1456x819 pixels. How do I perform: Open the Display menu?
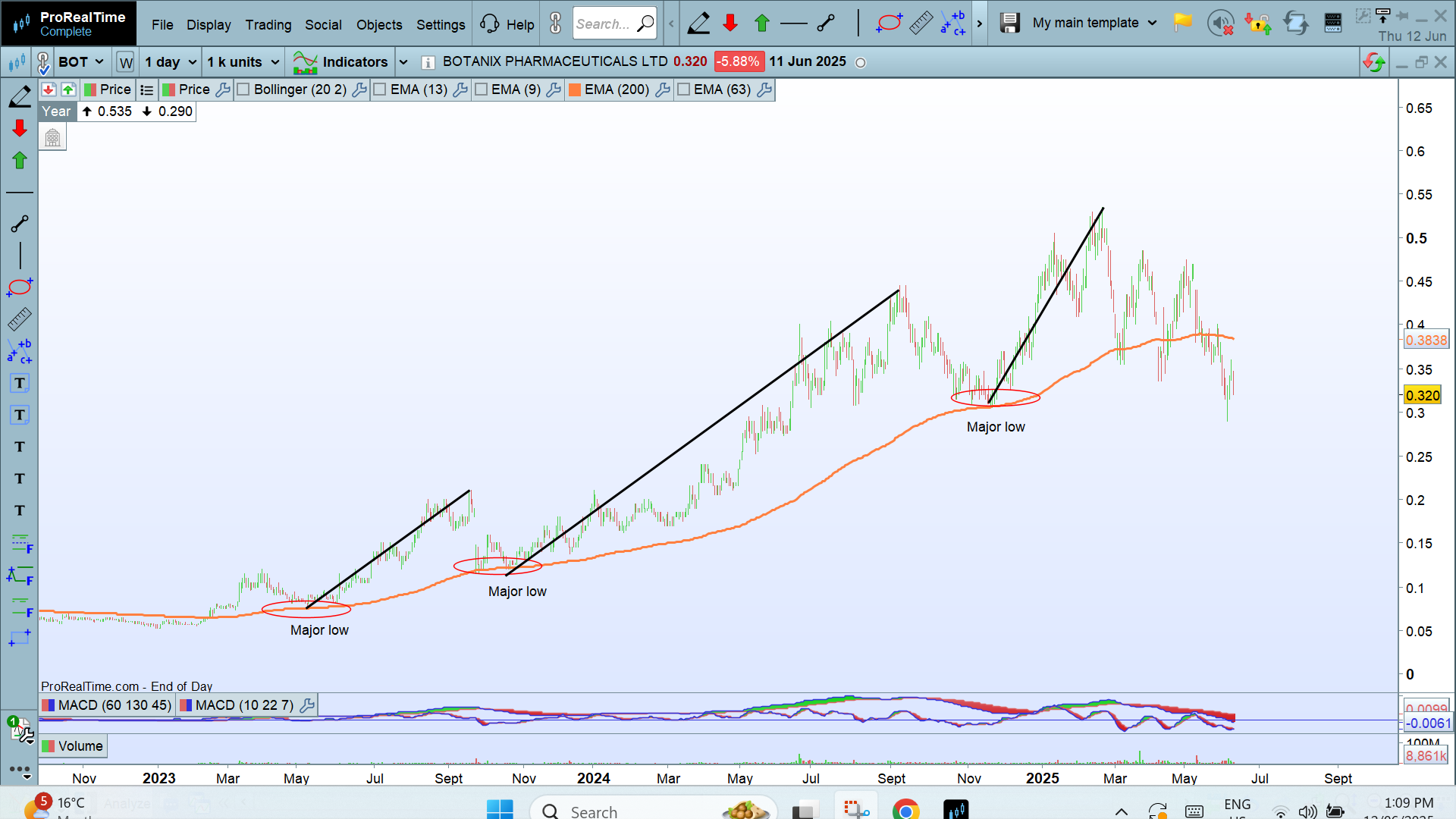tap(209, 25)
